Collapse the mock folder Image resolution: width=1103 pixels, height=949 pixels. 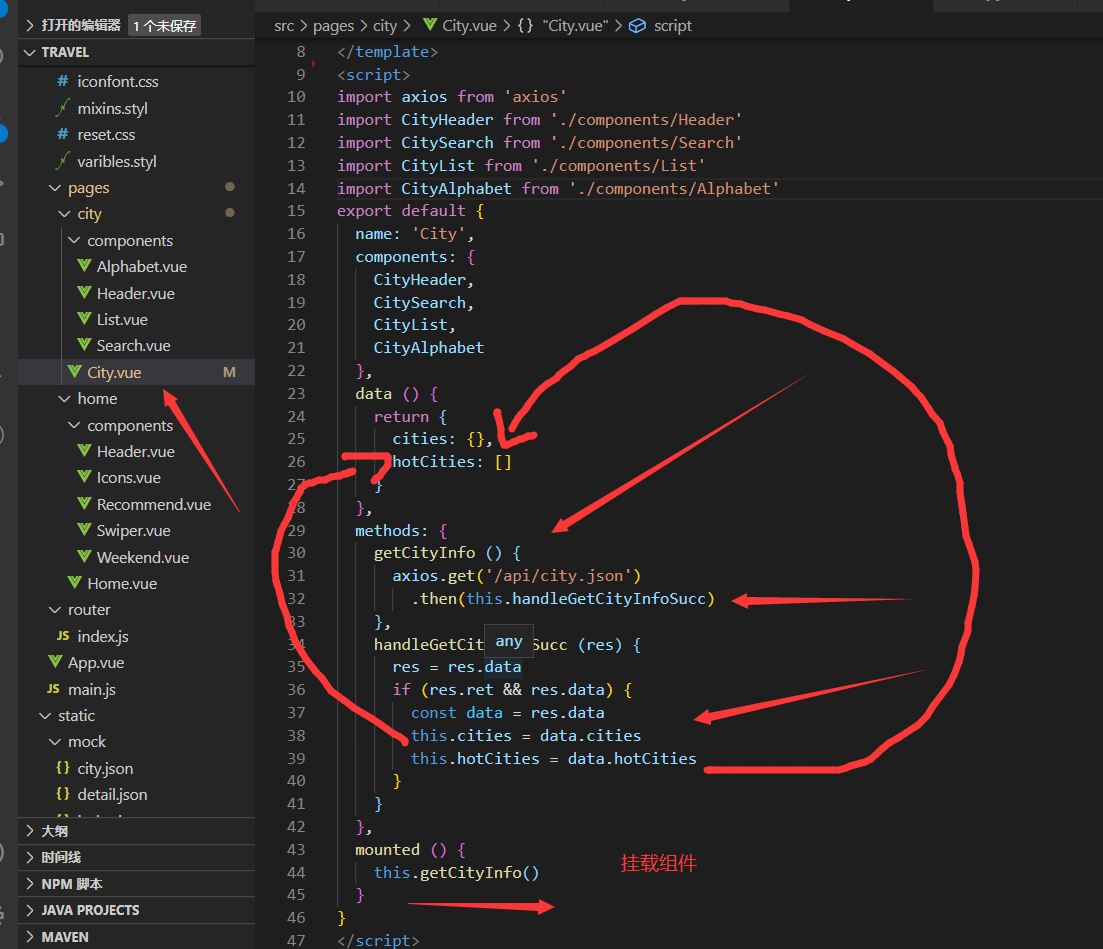click(87, 741)
